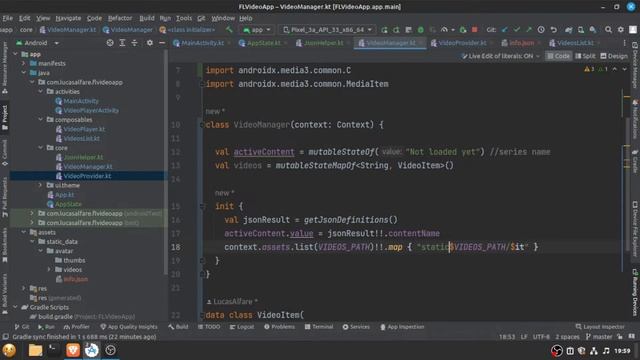The width and height of the screenshot is (640, 360).
Task: Collapse the Gradle Scripts node
Action: click(x=16, y=307)
